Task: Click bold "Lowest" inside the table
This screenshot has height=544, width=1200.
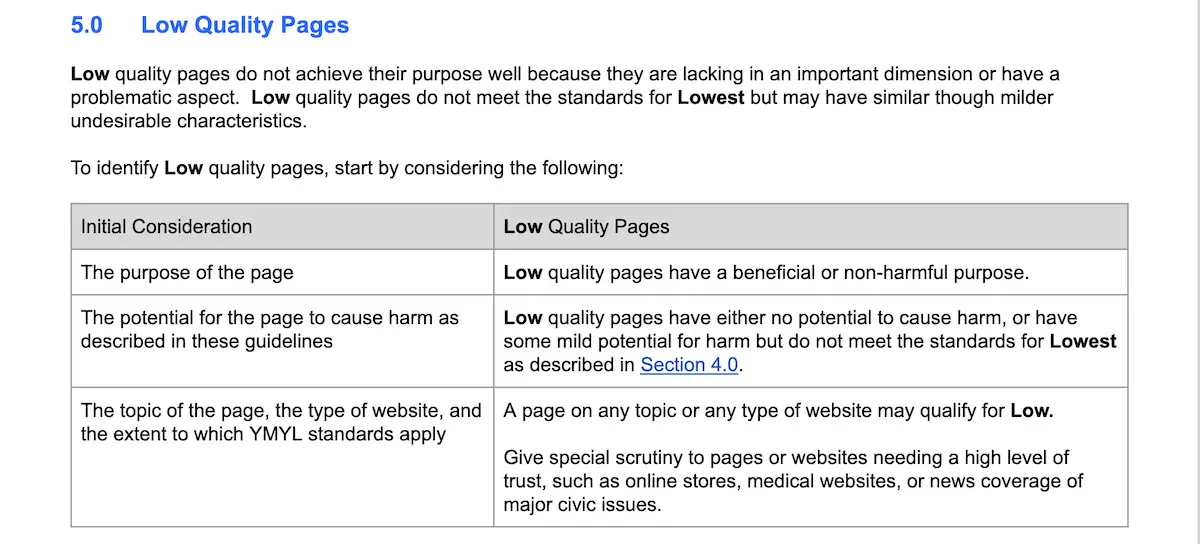Action: click(1083, 342)
